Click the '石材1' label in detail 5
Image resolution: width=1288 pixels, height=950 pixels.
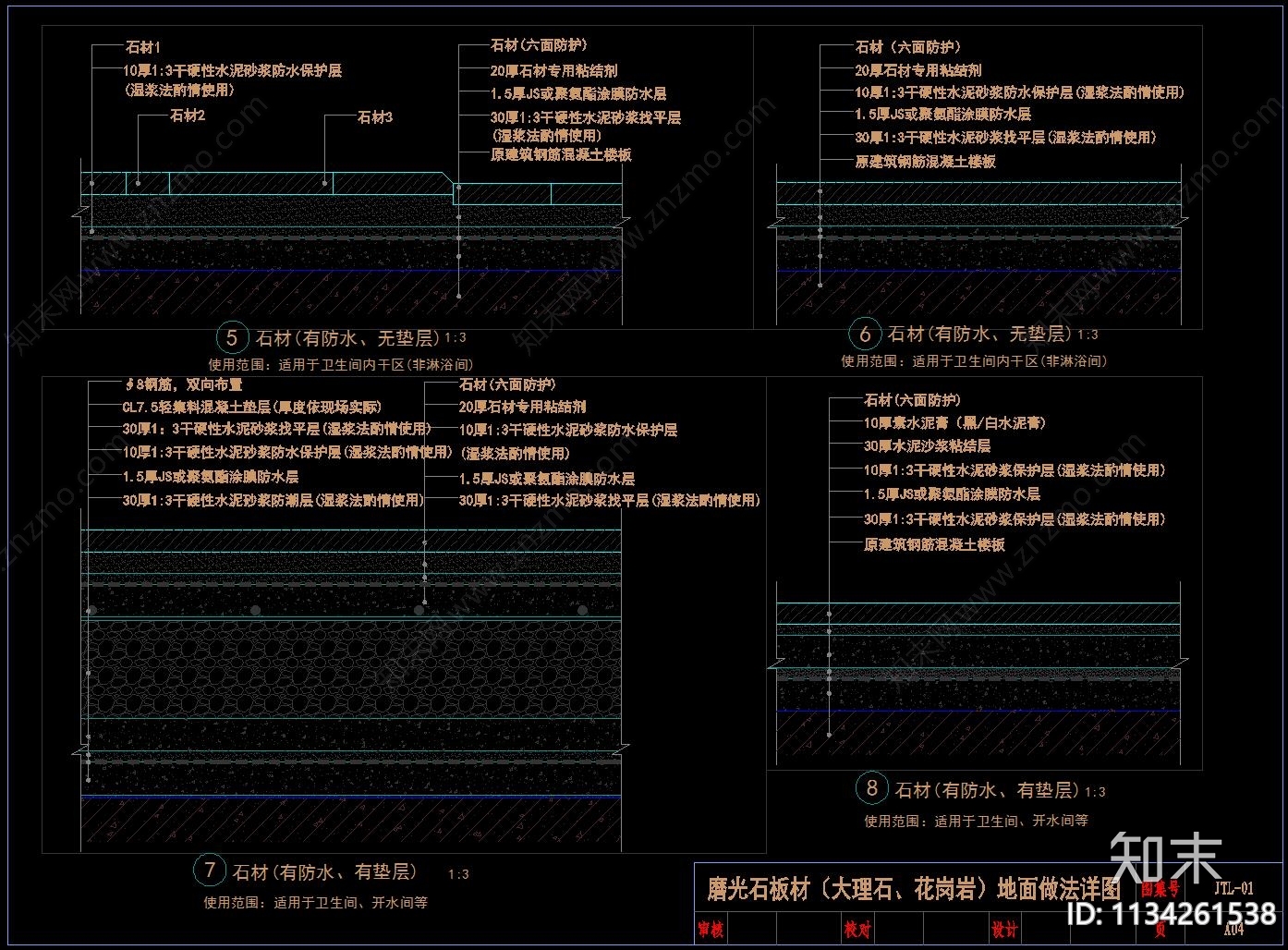[x=142, y=46]
